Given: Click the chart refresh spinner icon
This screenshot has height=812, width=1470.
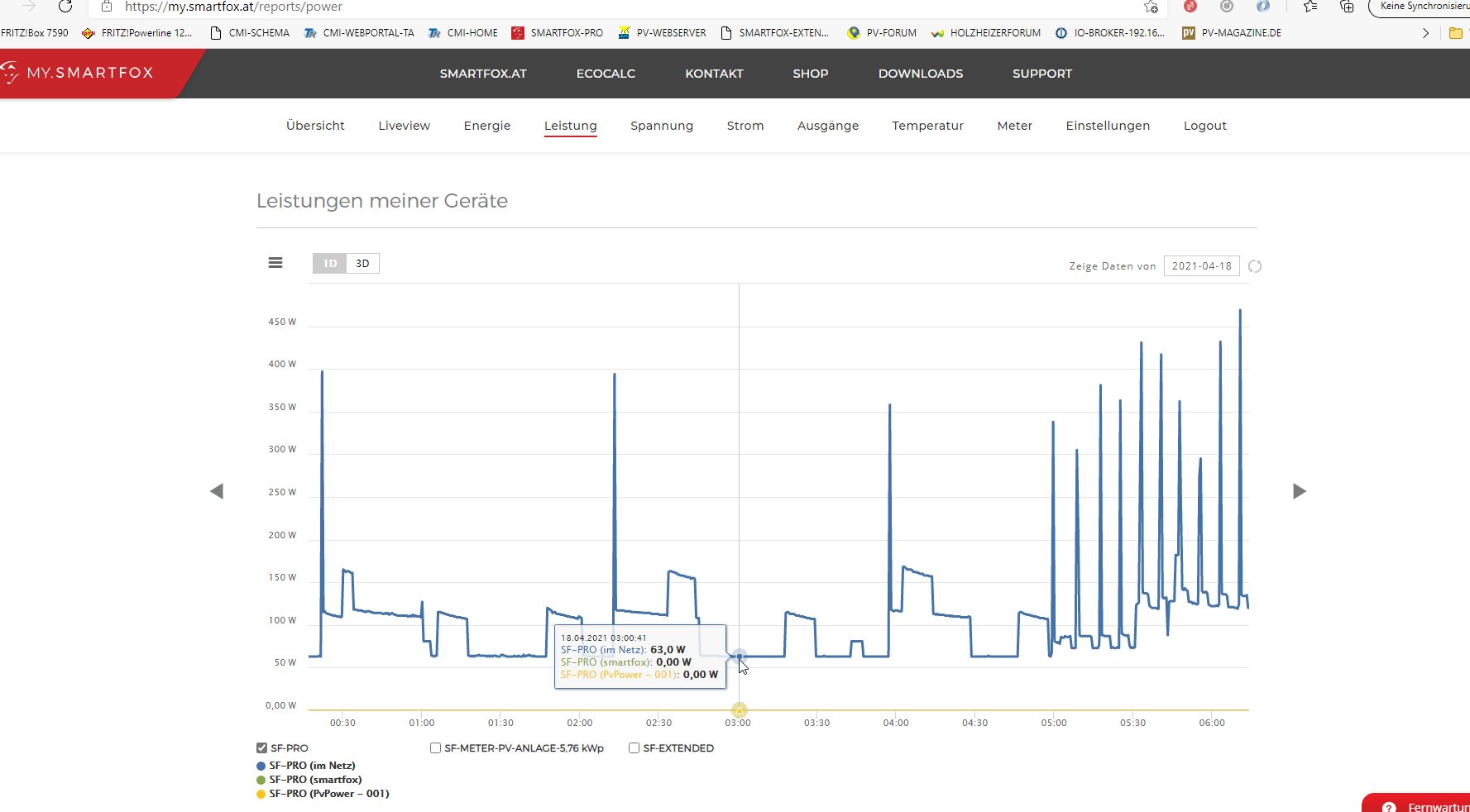Looking at the screenshot, I should tap(1255, 266).
